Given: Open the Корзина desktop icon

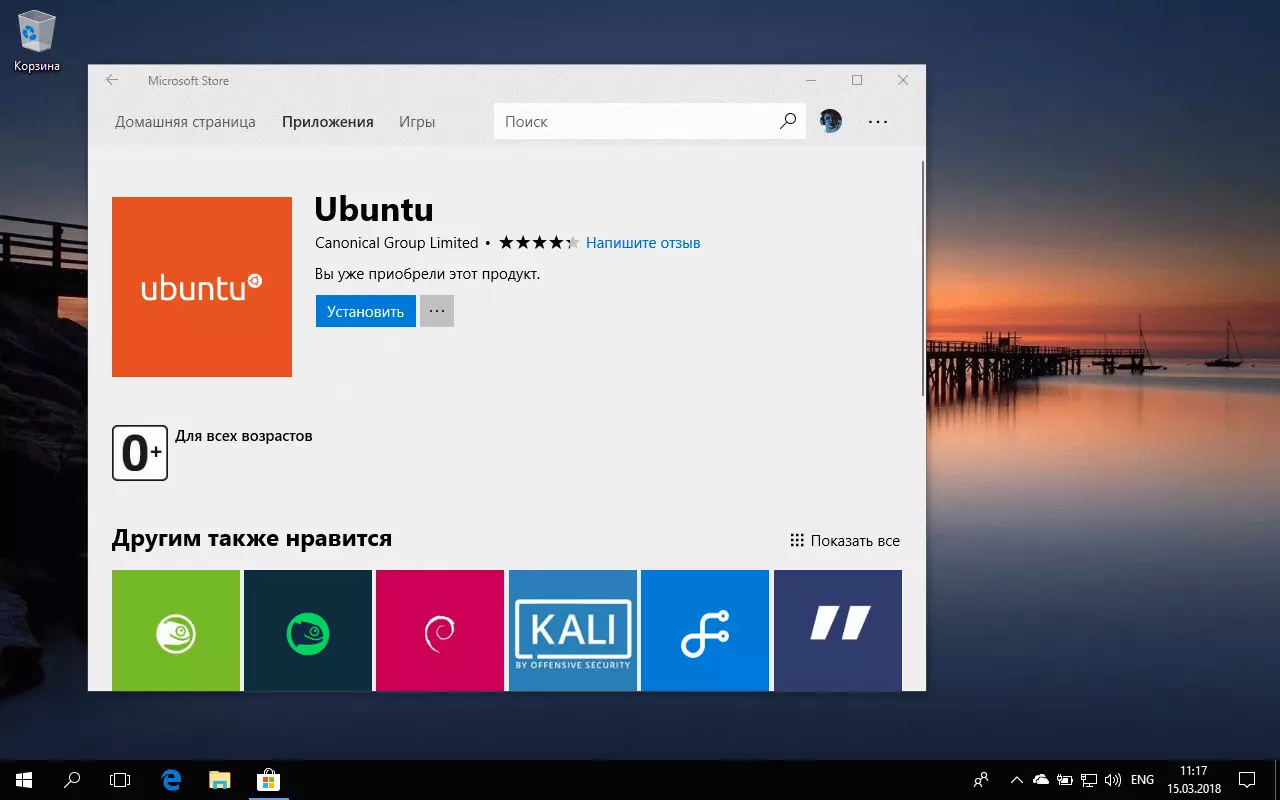Looking at the screenshot, I should click(x=37, y=41).
